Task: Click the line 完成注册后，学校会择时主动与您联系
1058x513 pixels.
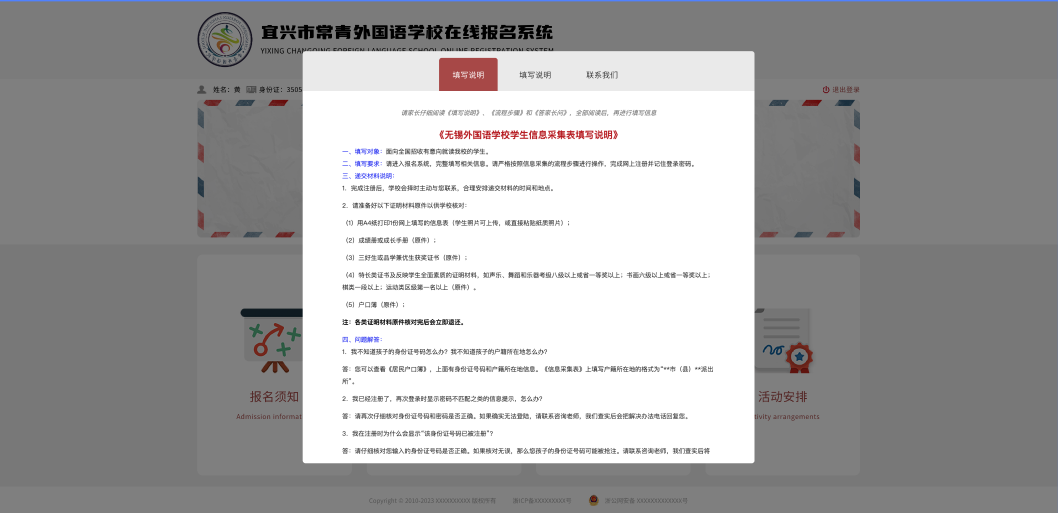Action: click(x=448, y=188)
